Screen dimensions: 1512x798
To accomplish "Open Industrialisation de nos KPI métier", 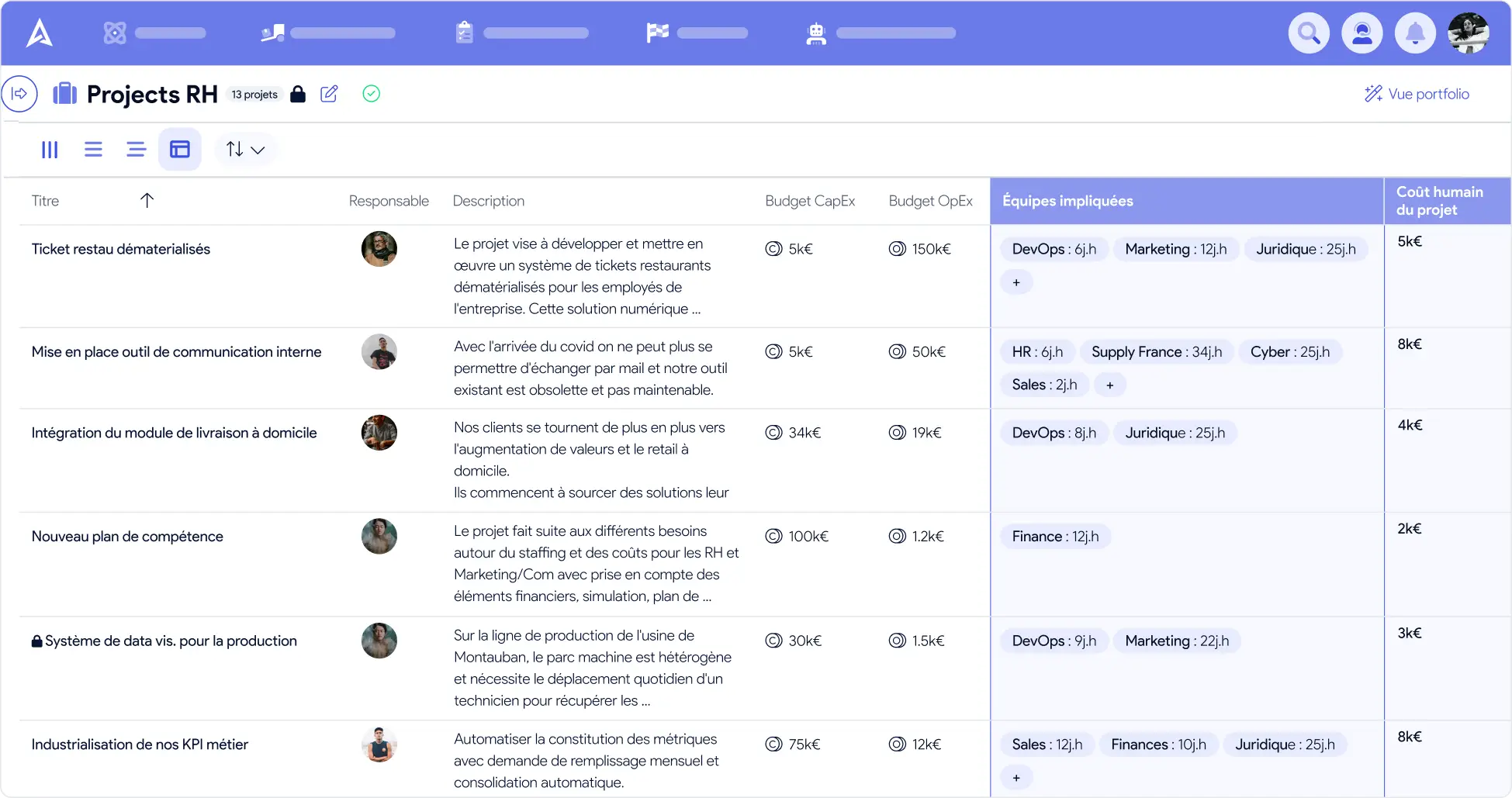I will coord(140,744).
